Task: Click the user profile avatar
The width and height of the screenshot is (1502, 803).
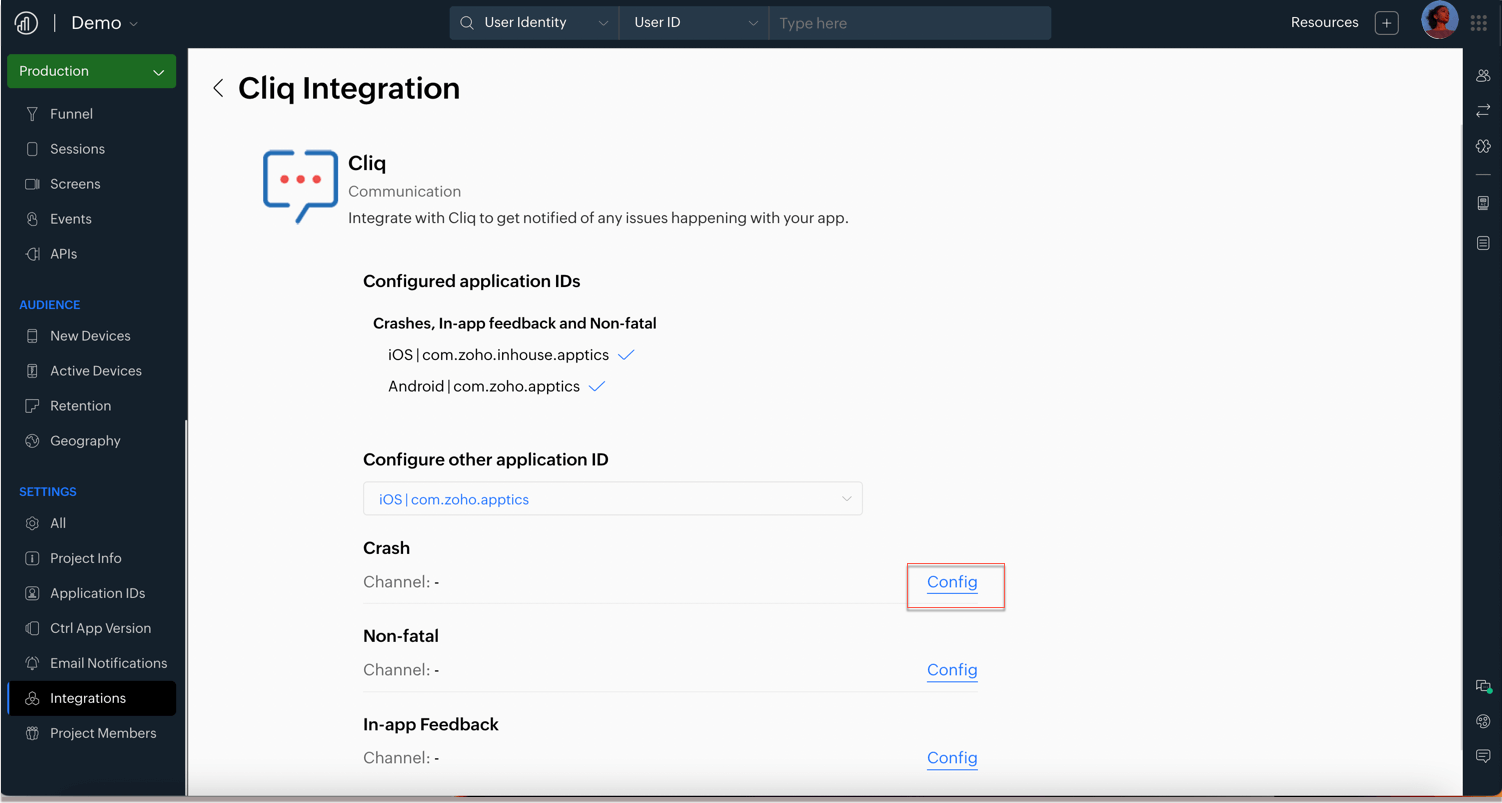Action: (1439, 21)
